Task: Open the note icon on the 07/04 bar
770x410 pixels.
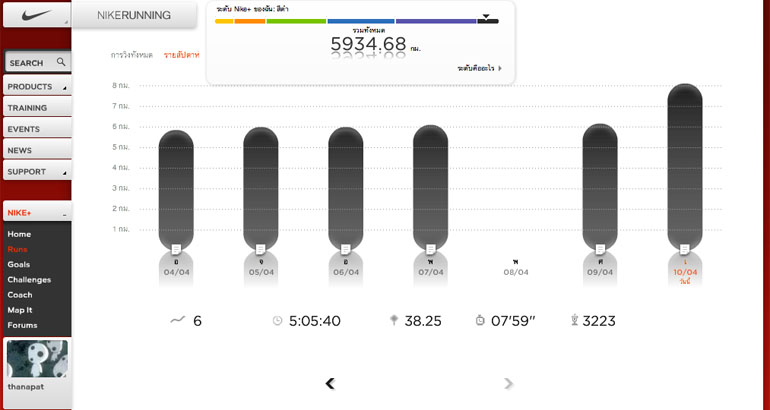Action: [x=431, y=248]
